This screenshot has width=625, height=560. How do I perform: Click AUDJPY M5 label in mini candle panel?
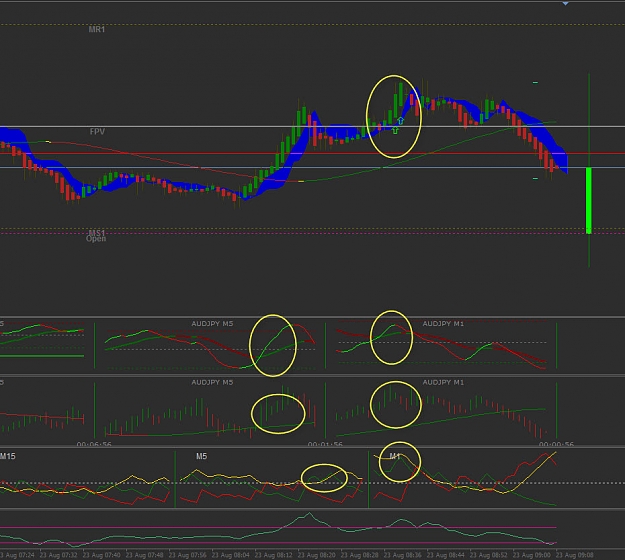pyautogui.click(x=212, y=382)
